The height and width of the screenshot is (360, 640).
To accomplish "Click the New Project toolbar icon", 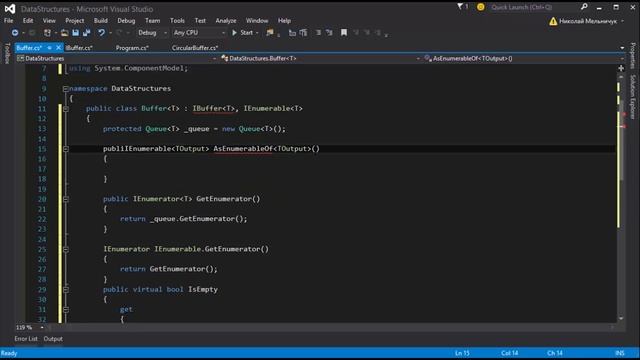I will [47, 33].
